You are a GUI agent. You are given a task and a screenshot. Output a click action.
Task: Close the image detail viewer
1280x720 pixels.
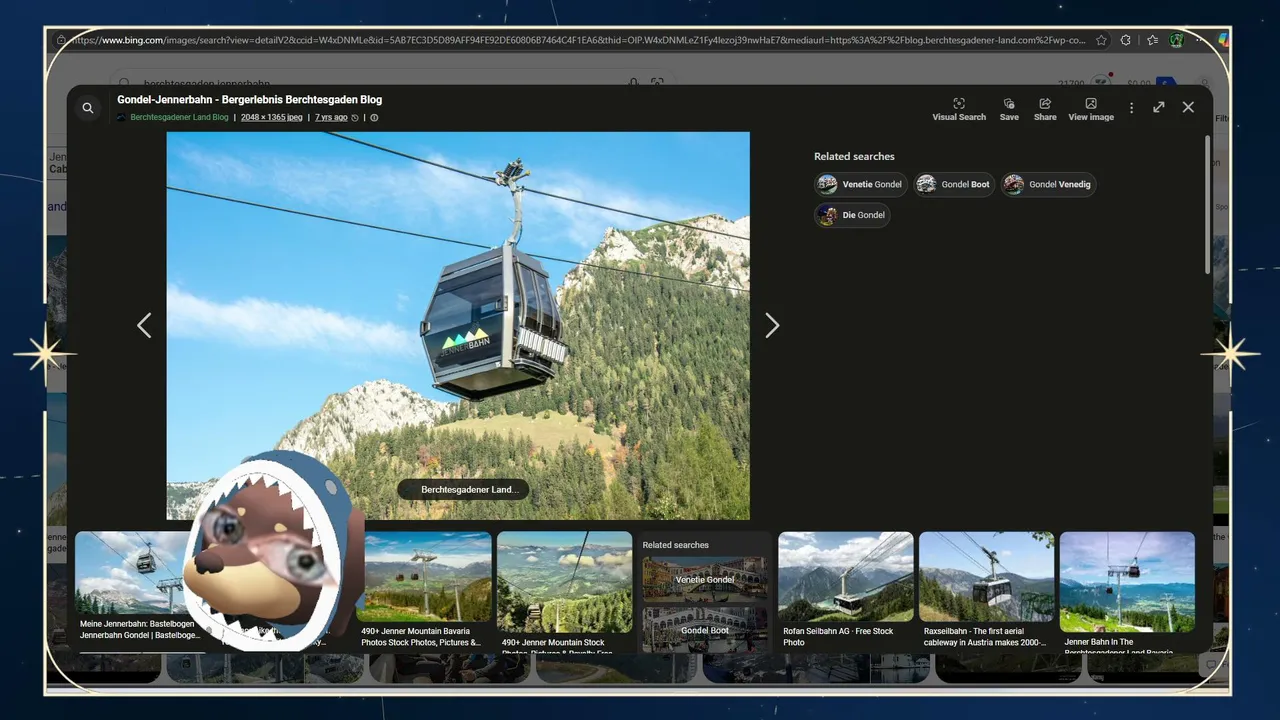pyautogui.click(x=1188, y=107)
